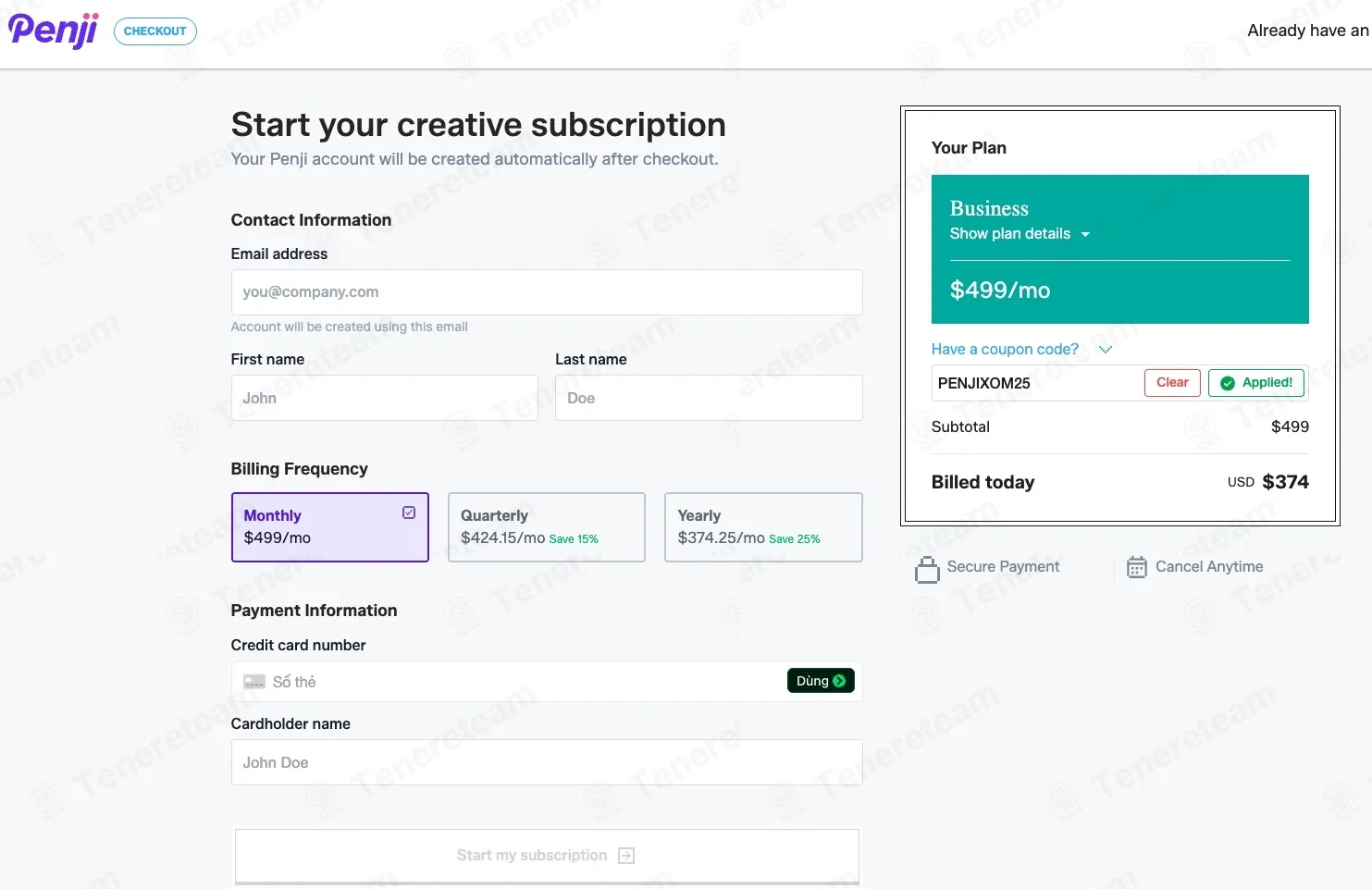1372x889 pixels.
Task: Select Monthly billing frequency
Action: tap(330, 527)
